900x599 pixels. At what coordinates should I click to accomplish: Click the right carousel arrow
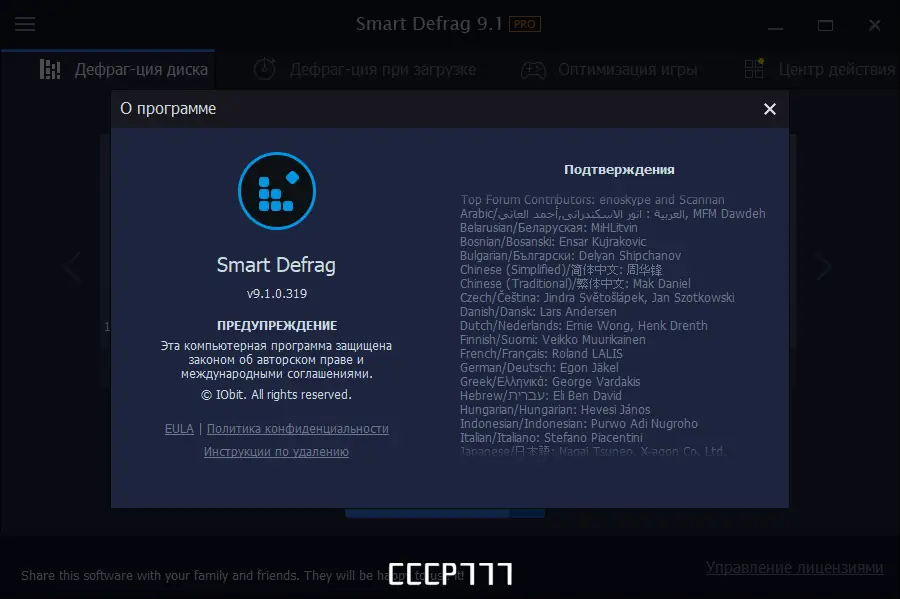(824, 266)
